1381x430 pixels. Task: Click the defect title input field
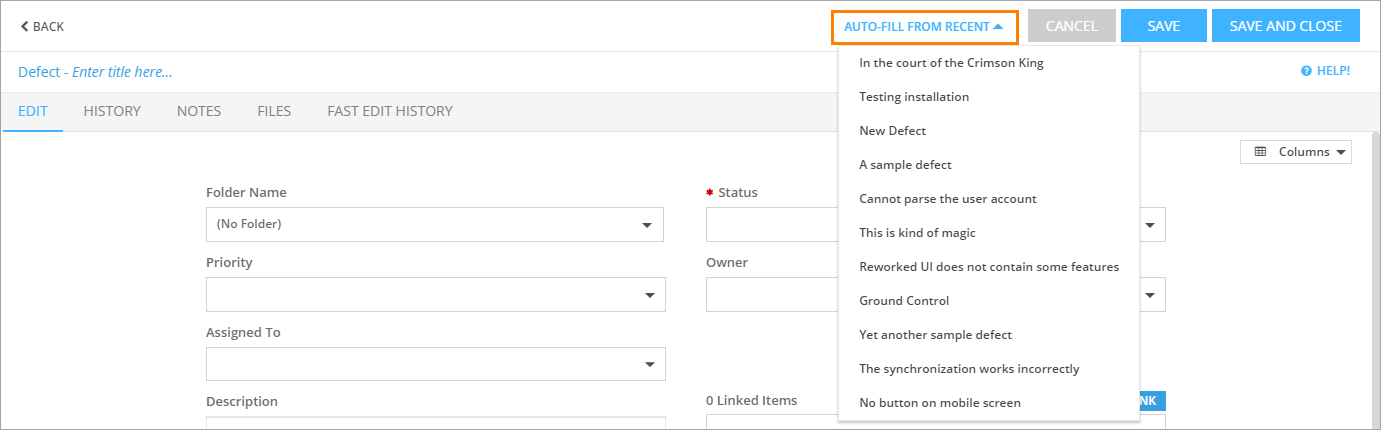(x=122, y=72)
